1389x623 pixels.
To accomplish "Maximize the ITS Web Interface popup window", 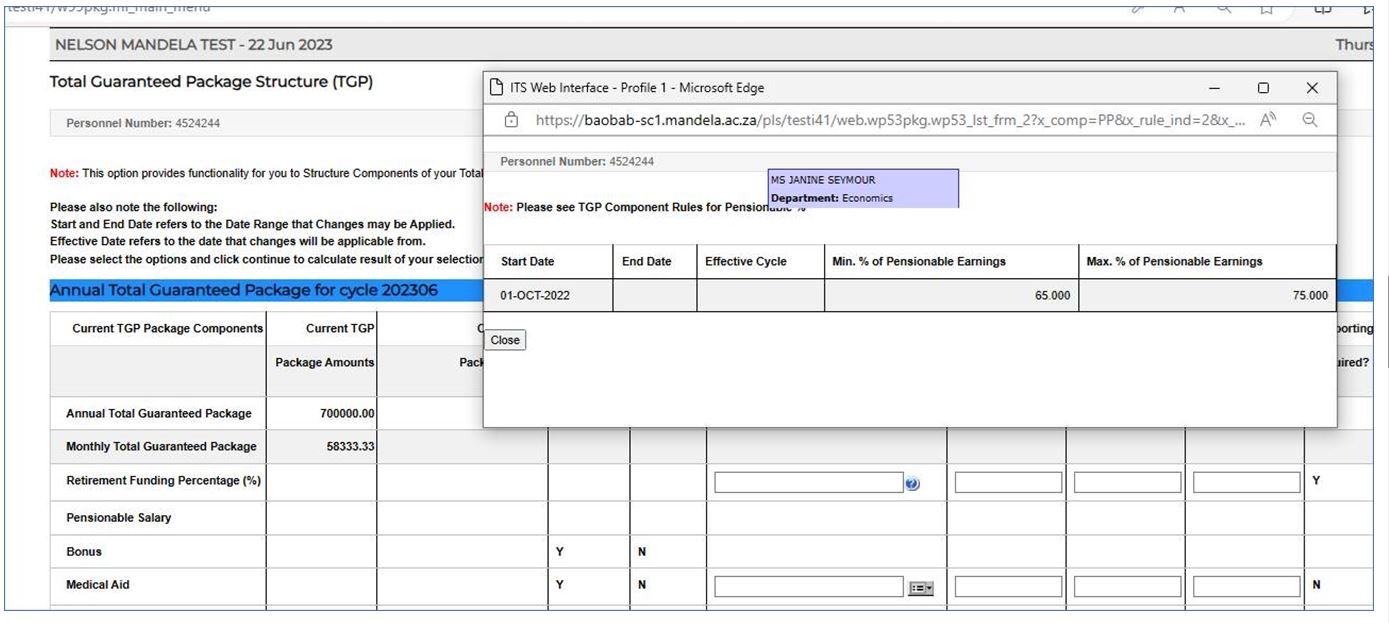I will click(1263, 88).
